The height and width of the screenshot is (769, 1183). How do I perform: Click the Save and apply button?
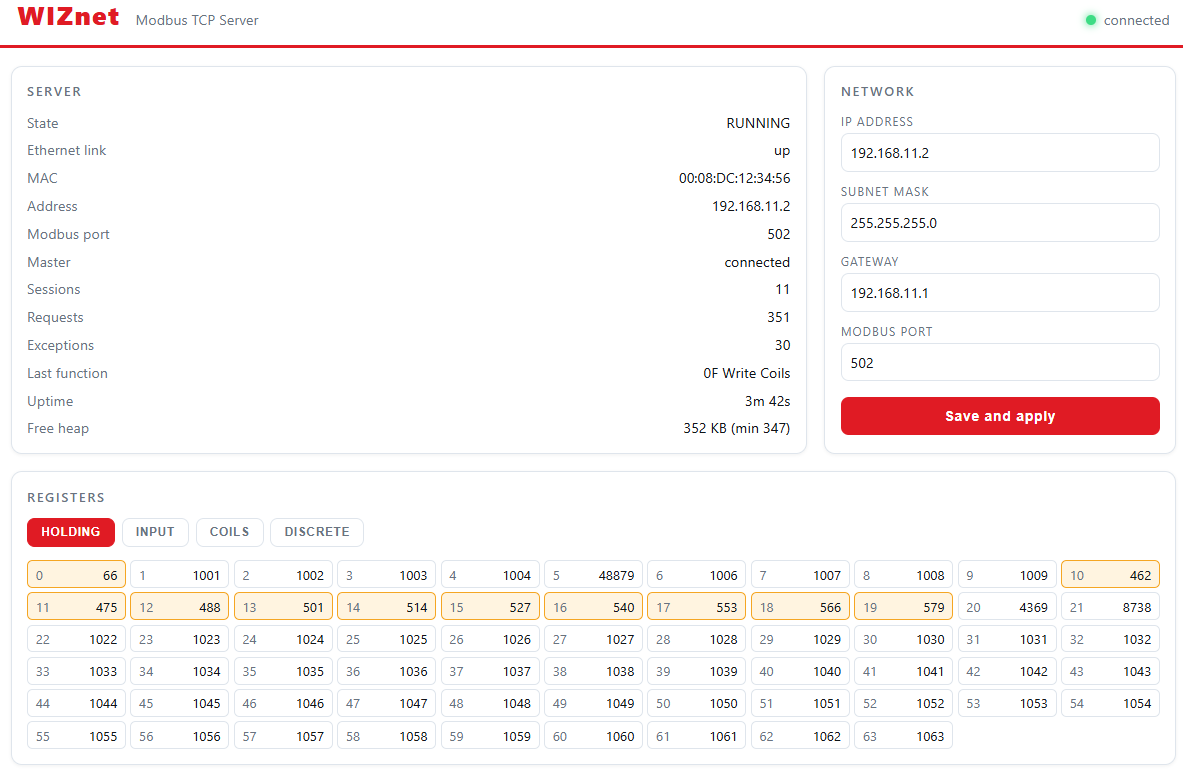(1000, 416)
